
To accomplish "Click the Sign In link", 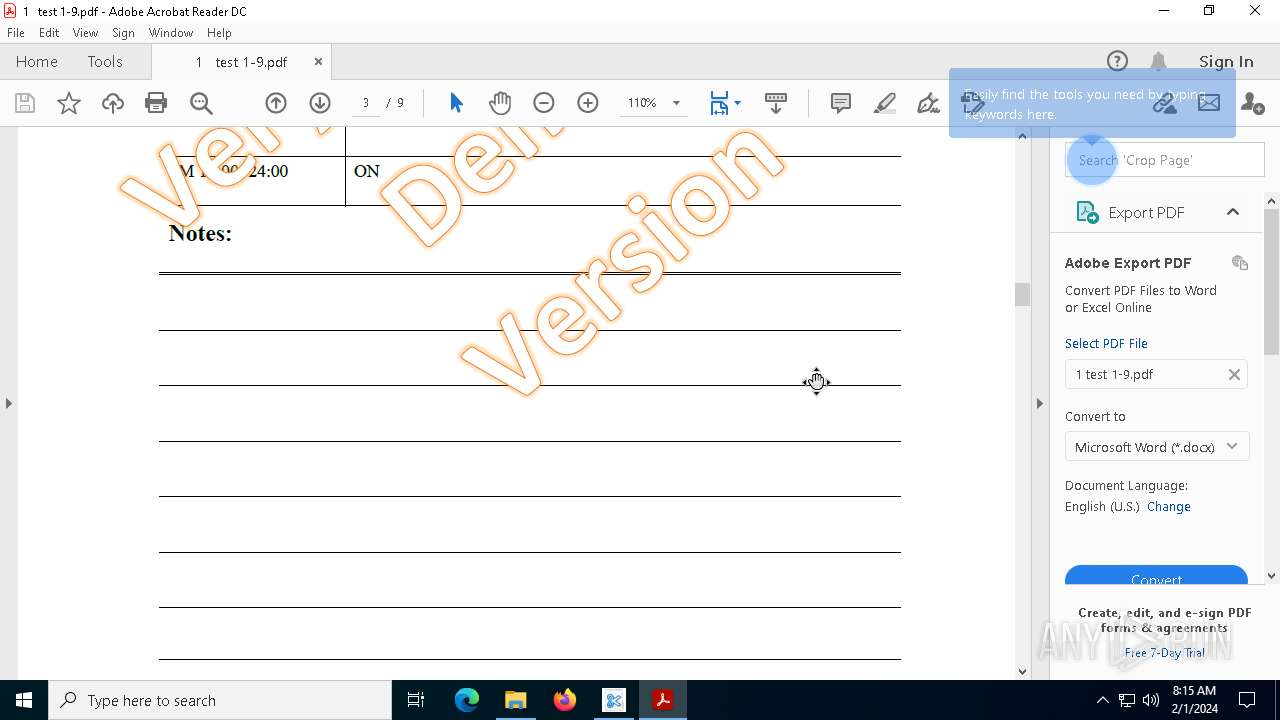I will tap(1226, 62).
